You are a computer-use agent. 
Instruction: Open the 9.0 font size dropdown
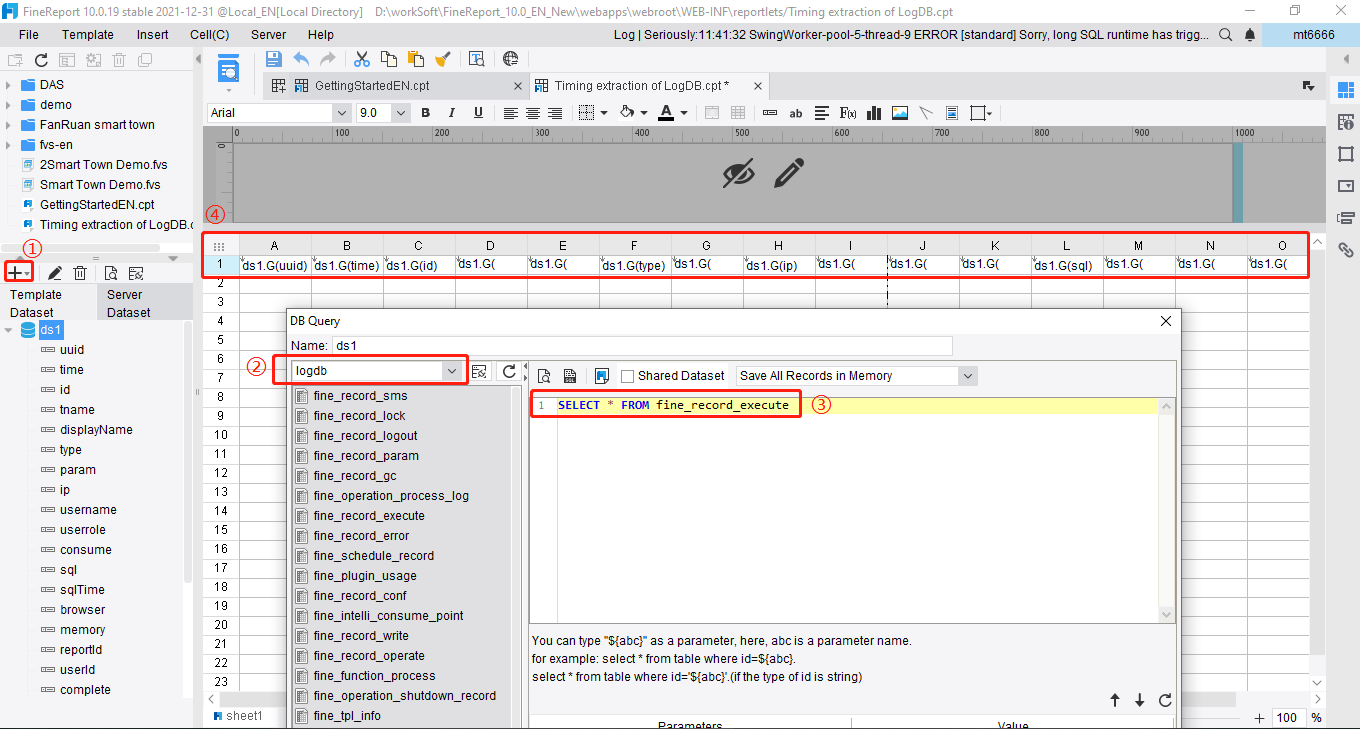click(401, 113)
